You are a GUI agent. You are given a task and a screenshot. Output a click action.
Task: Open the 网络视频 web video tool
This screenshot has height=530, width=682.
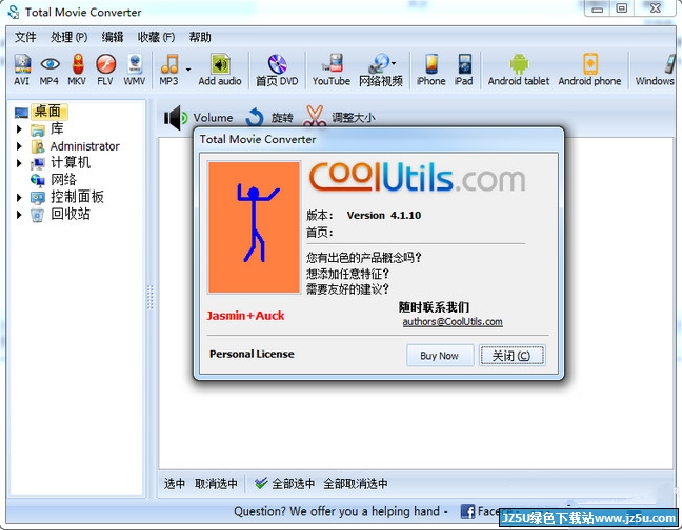[x=380, y=70]
